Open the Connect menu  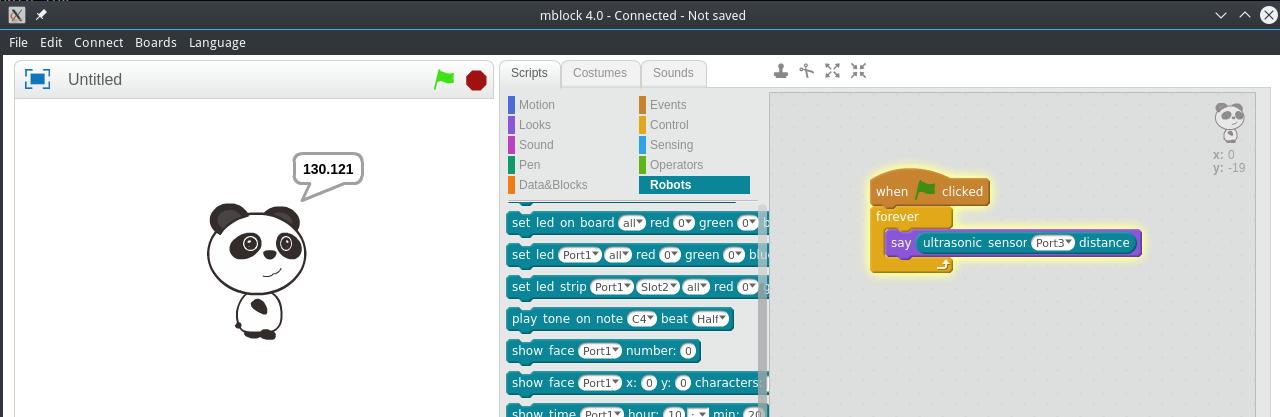click(98, 42)
